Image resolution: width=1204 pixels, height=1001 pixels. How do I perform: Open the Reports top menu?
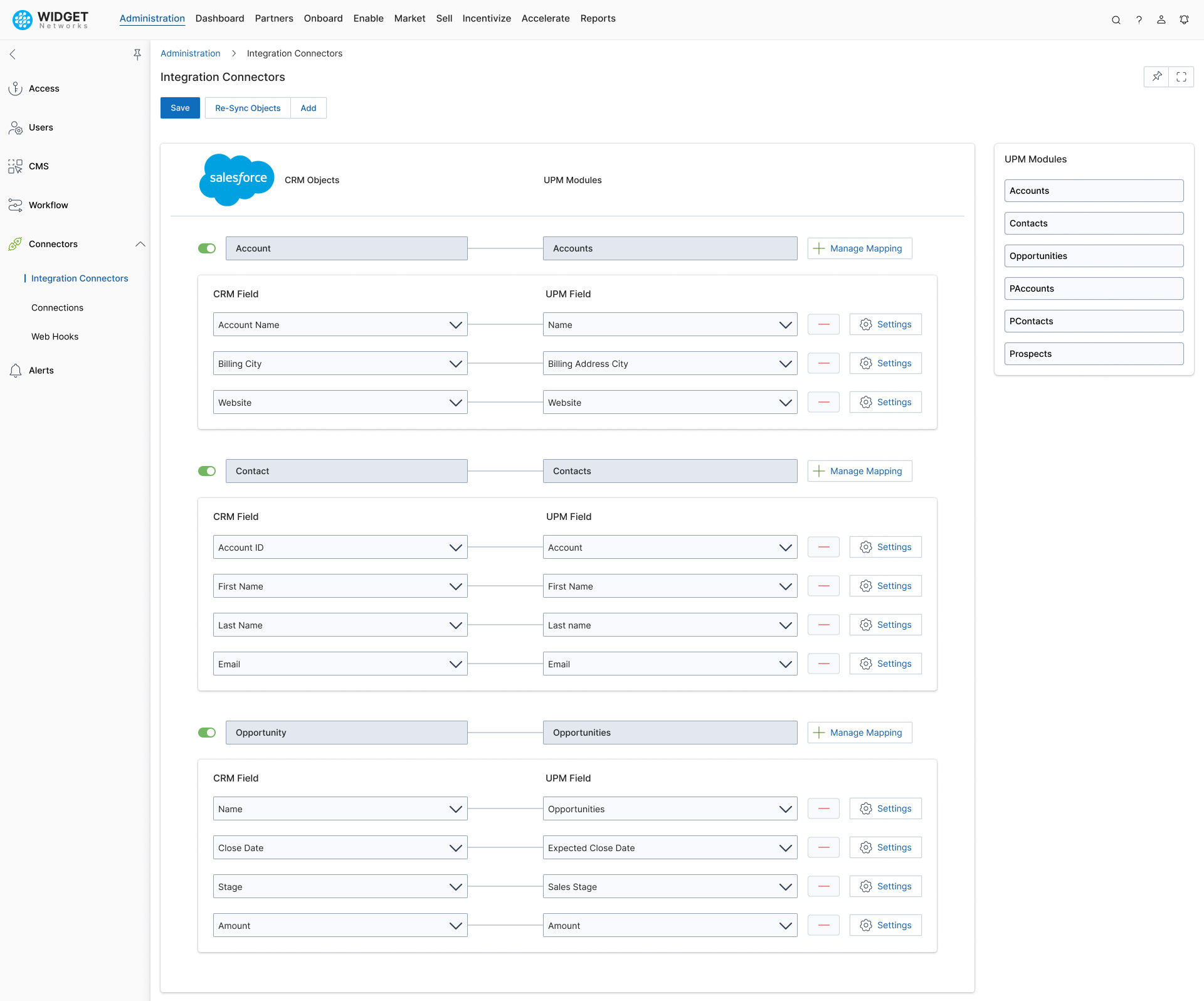(x=598, y=18)
